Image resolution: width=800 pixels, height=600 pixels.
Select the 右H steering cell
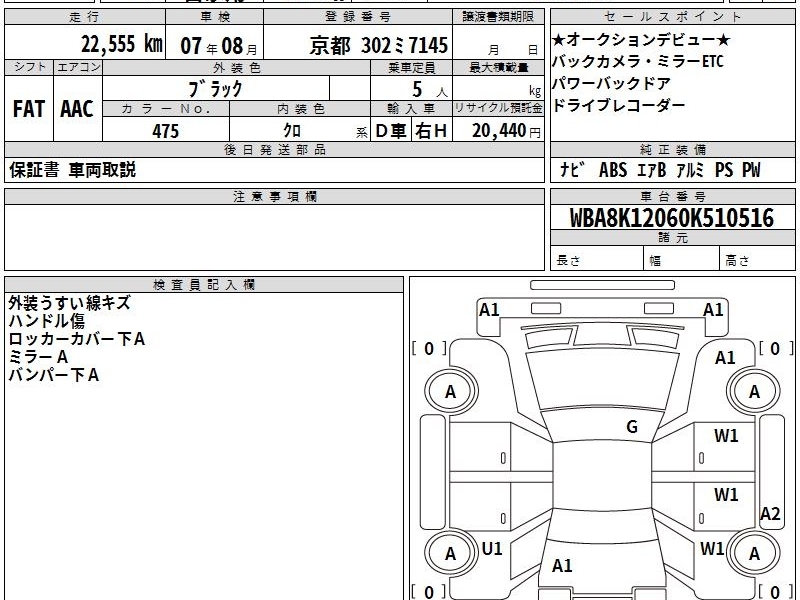pyautogui.click(x=431, y=131)
